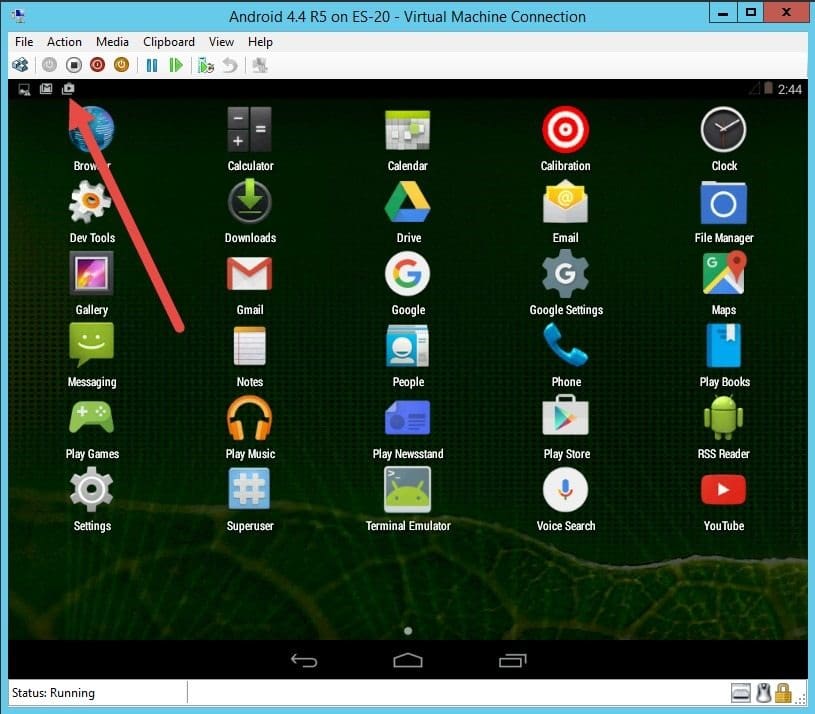Click the Start VM toolbar button
Image resolution: width=815 pixels, height=714 pixels.
(49, 65)
